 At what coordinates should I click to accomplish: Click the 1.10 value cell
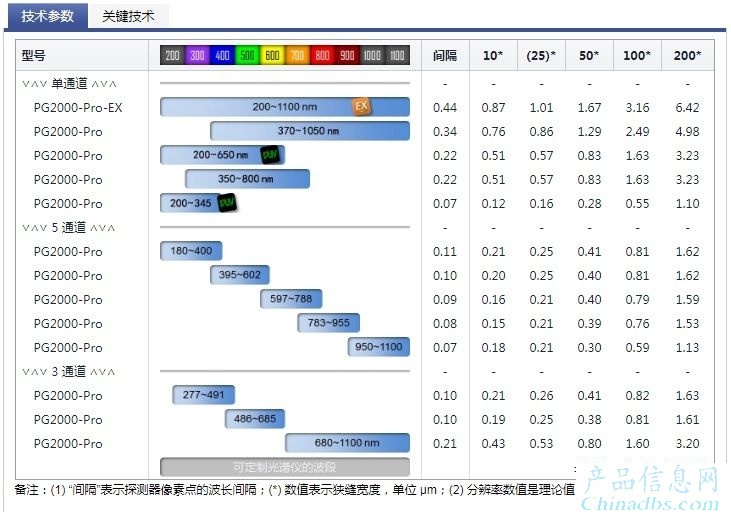pos(688,204)
